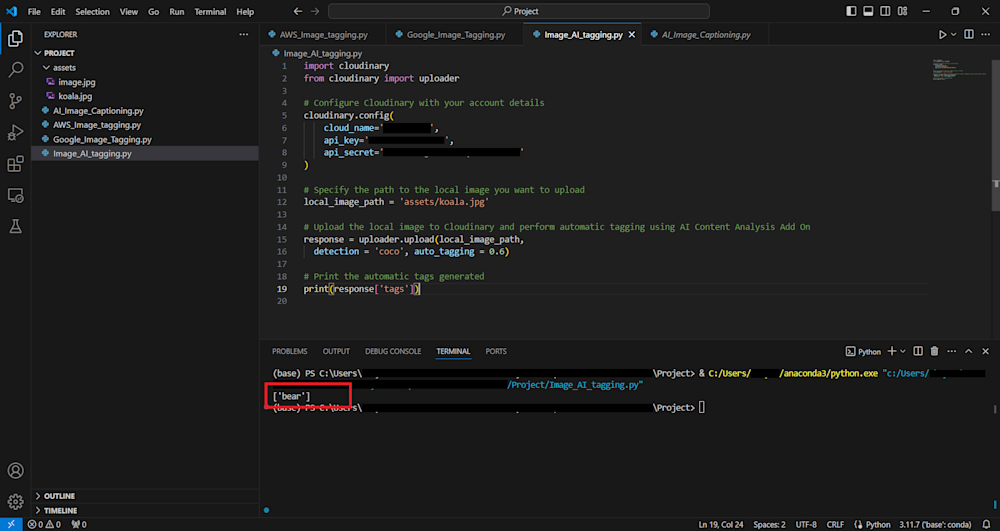
Task: Change indentation via Spaces: 2
Action: (x=769, y=525)
